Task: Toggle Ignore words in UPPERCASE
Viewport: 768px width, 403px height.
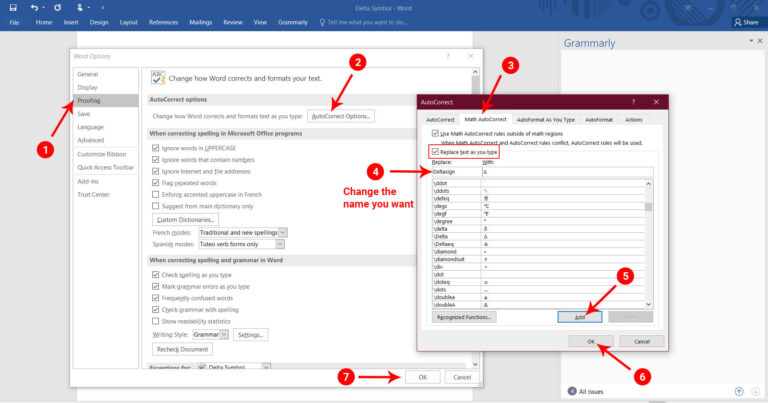Action: (155, 148)
